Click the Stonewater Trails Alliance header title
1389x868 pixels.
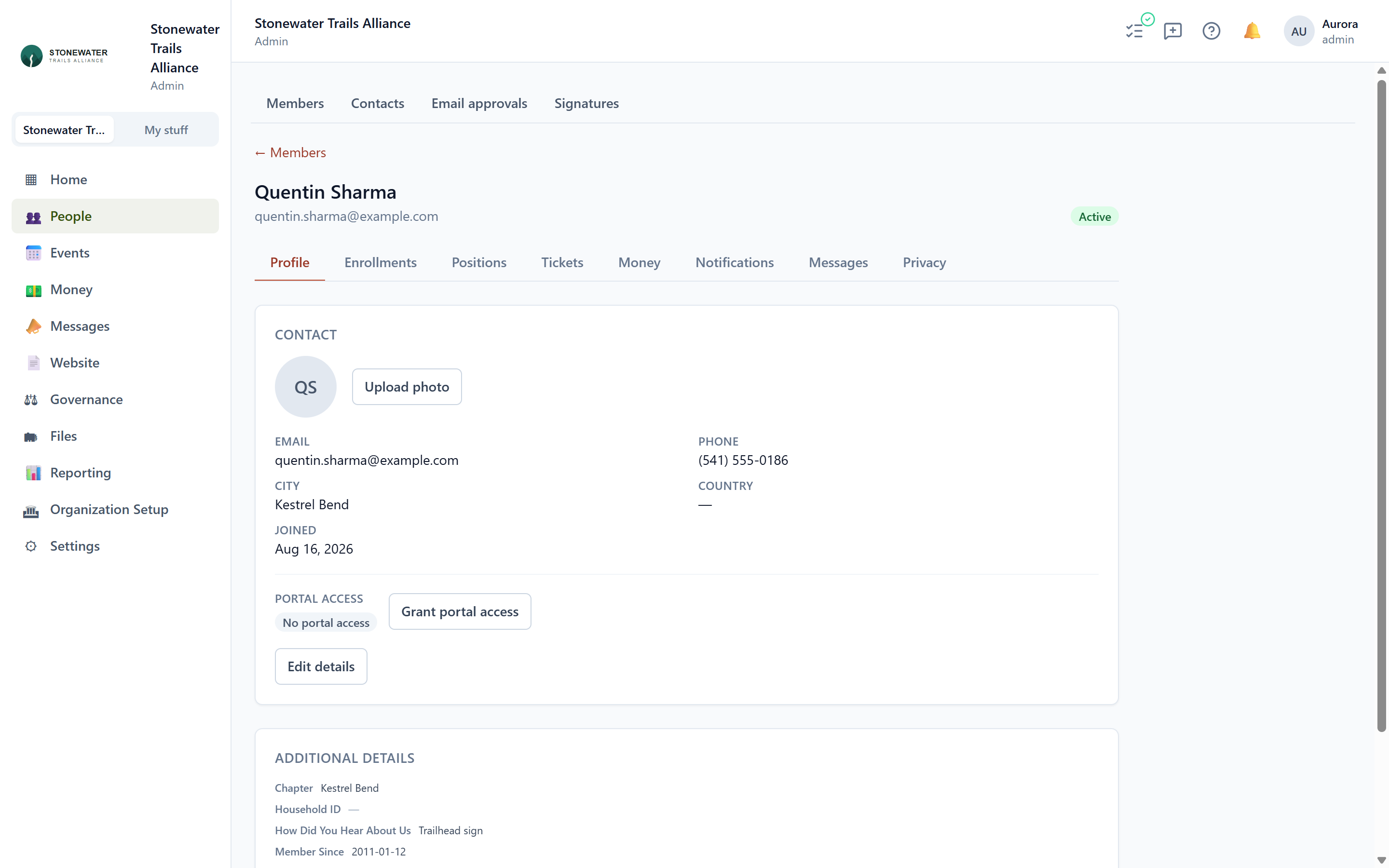[x=333, y=24]
